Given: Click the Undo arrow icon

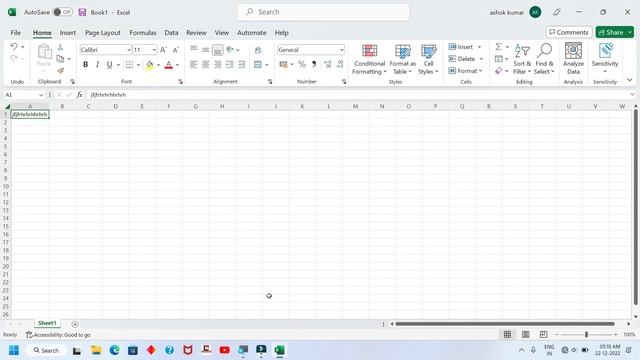Looking at the screenshot, I should pos(14,47).
